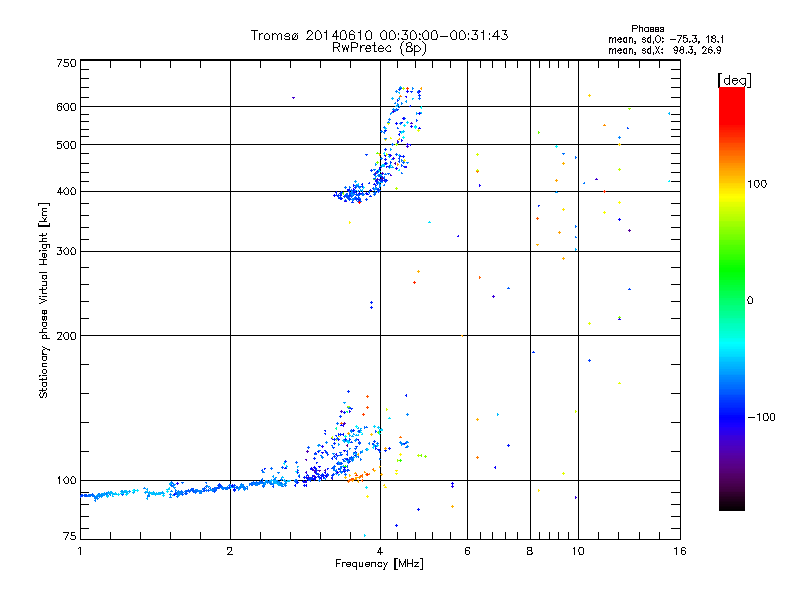The height and width of the screenshot is (600, 800).
Task: Click the x-axis tick label '6'
Action: [467, 551]
